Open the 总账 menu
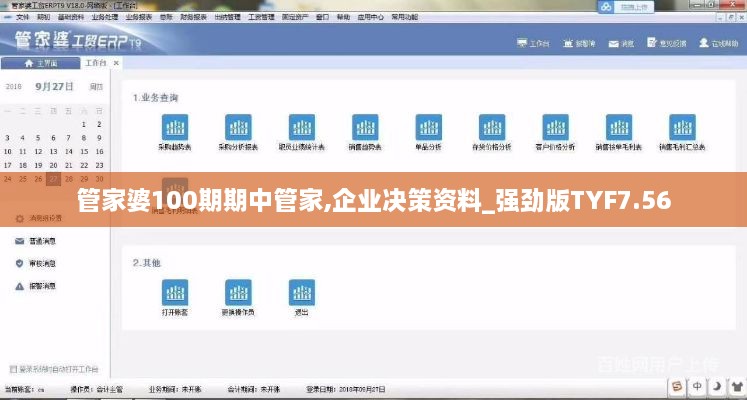 click(166, 17)
